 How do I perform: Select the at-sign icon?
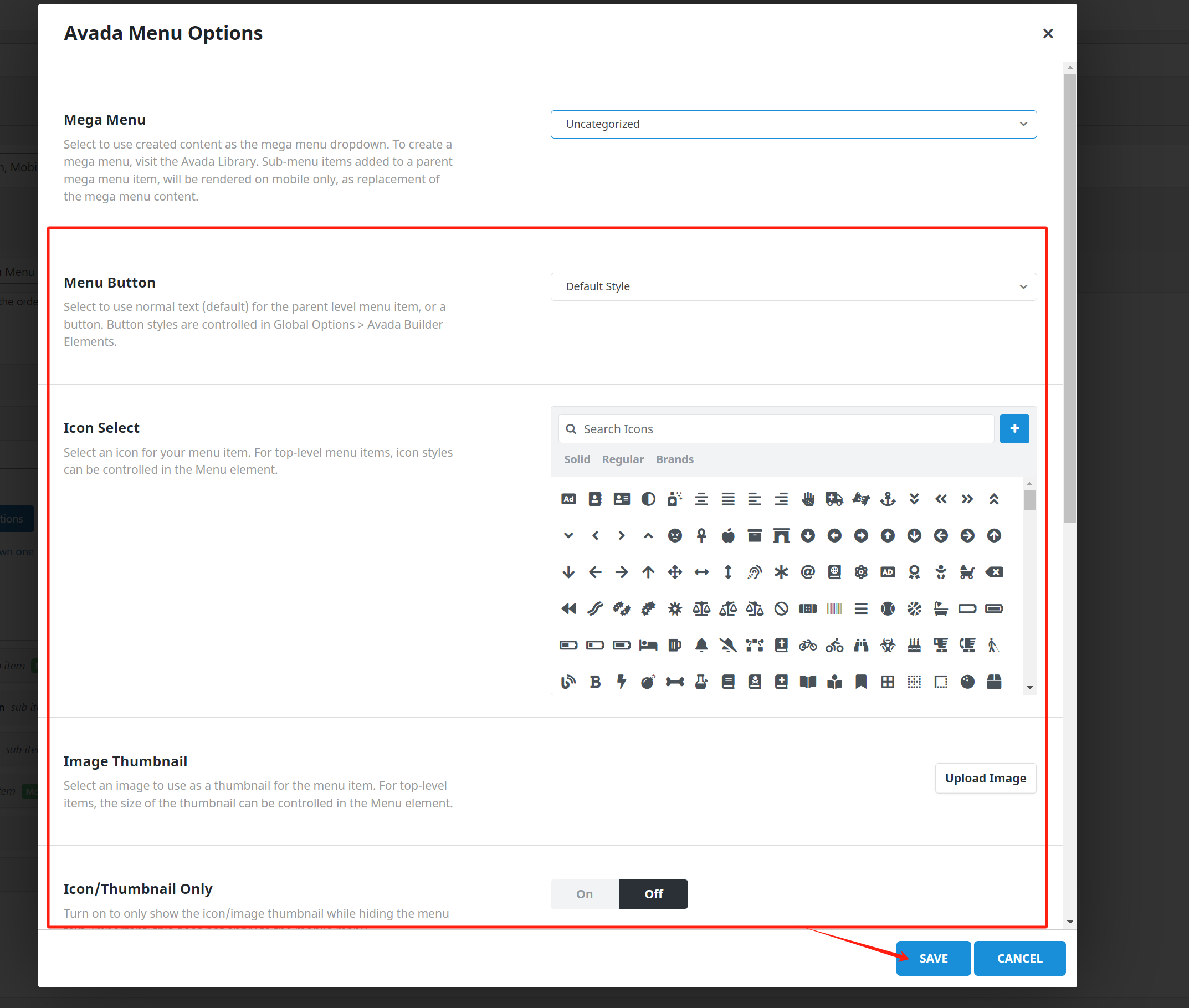(807, 572)
